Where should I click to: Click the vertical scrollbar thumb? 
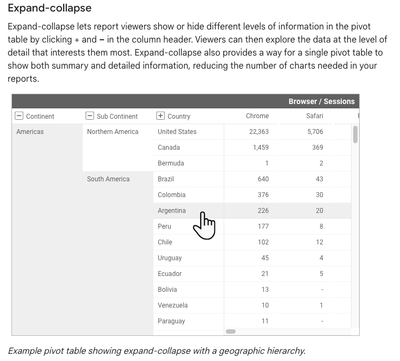coord(355,134)
